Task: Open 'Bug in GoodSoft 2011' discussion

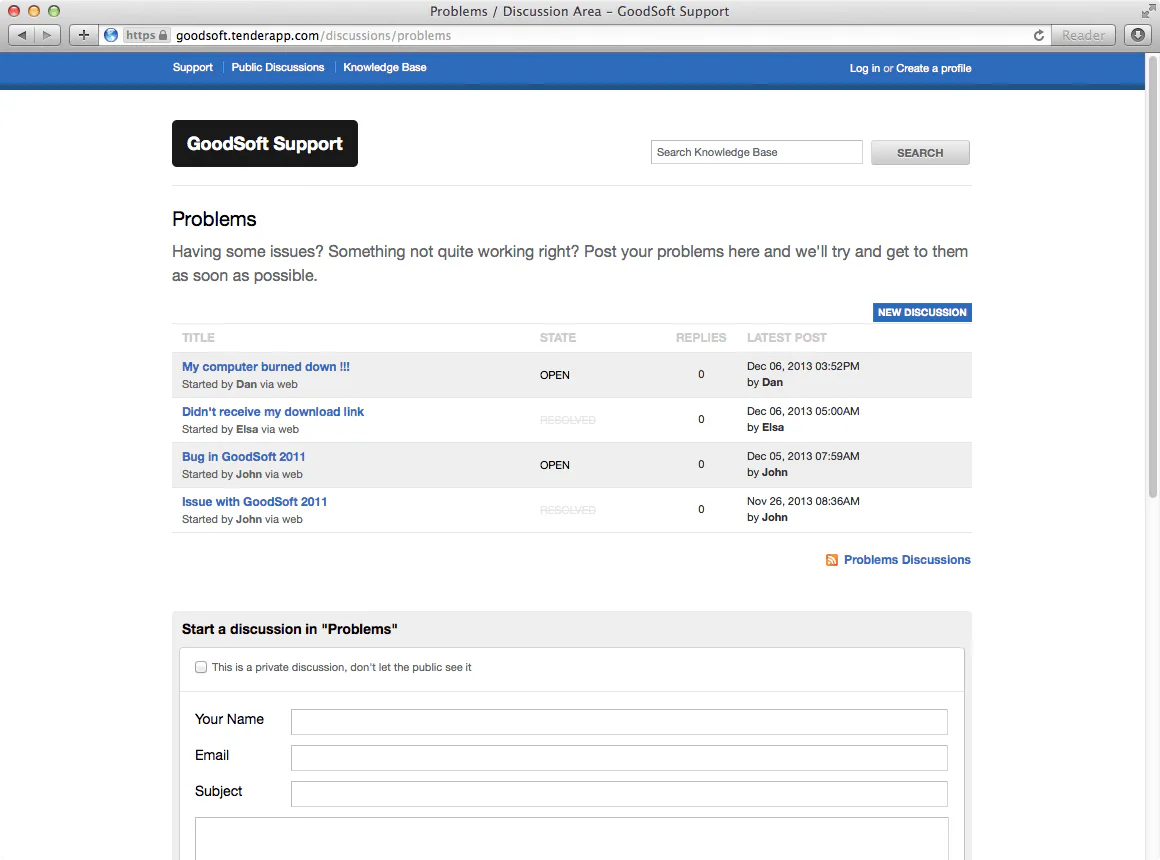Action: [x=243, y=457]
